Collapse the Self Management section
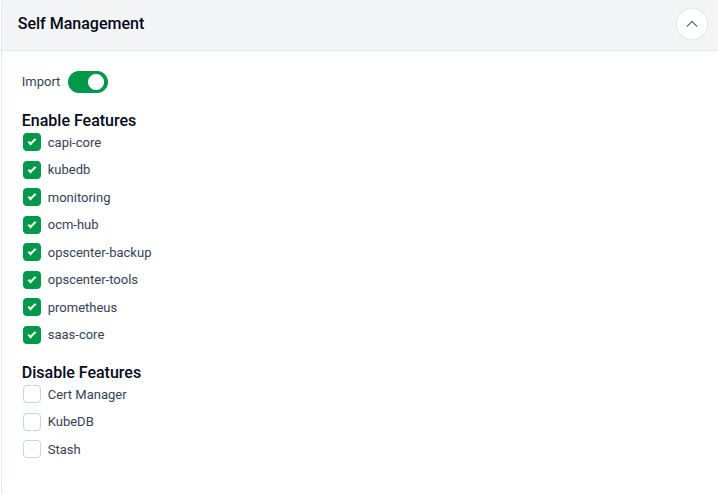 pyautogui.click(x=691, y=24)
